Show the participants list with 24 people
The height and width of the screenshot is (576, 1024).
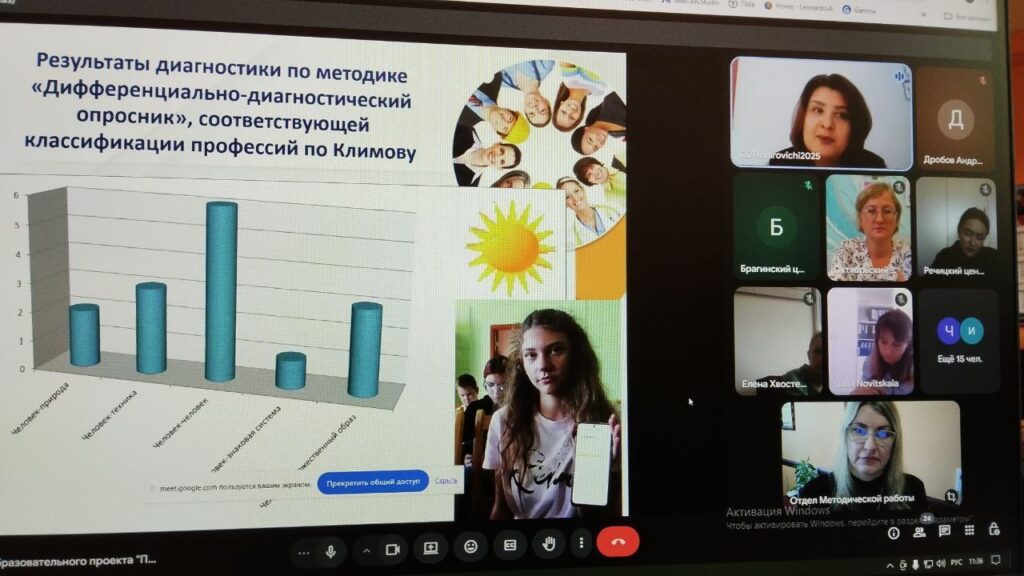coord(918,532)
